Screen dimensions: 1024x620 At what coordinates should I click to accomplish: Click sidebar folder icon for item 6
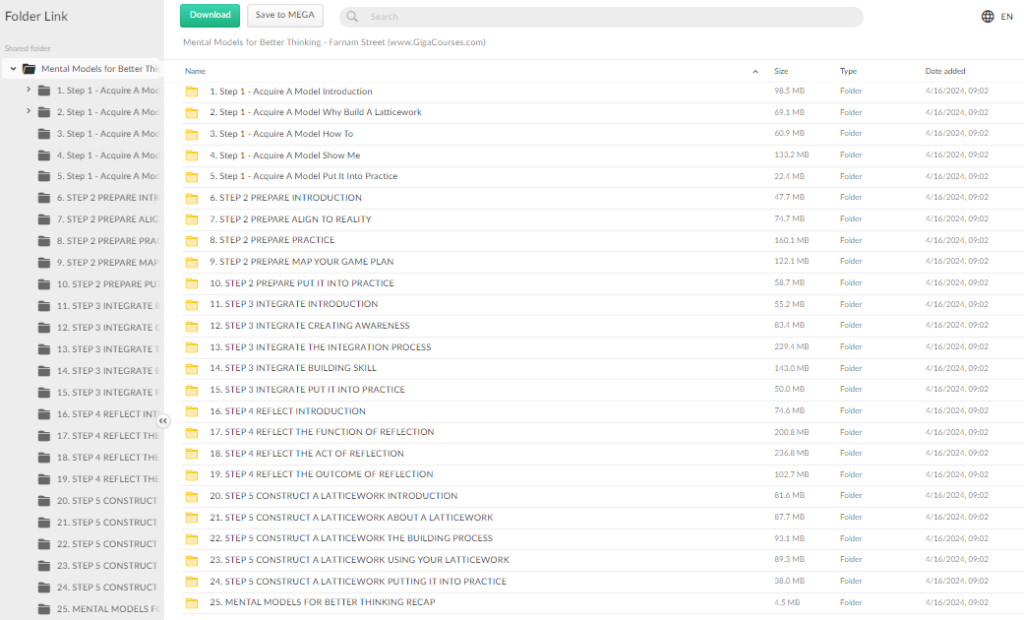[44, 198]
